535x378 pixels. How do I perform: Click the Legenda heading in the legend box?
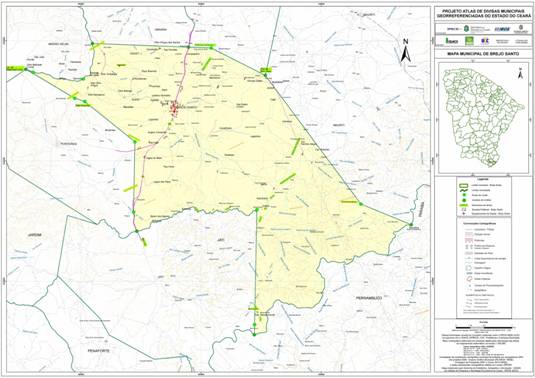point(483,179)
